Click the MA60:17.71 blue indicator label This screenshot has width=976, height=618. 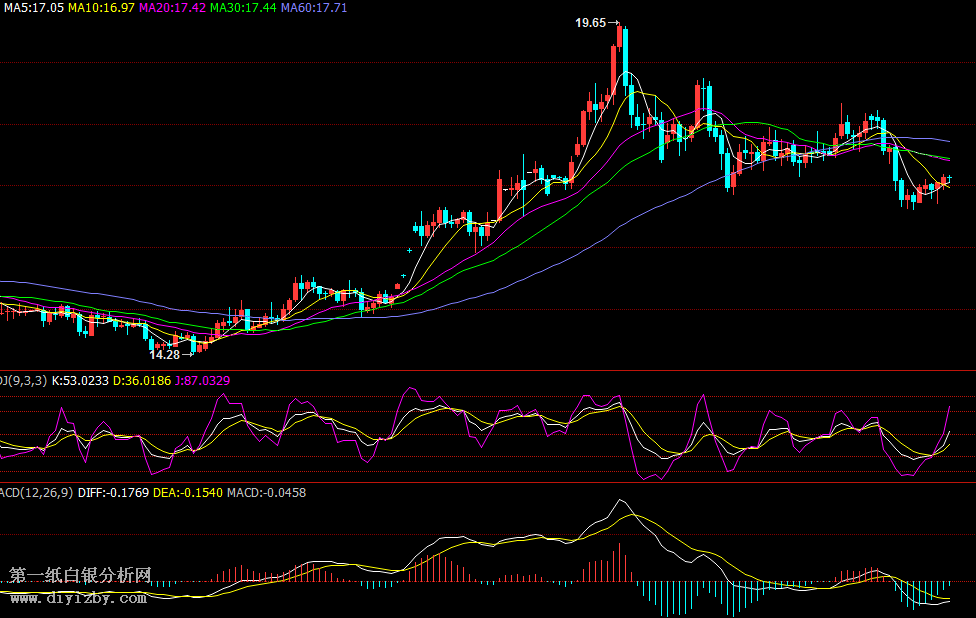pos(314,7)
